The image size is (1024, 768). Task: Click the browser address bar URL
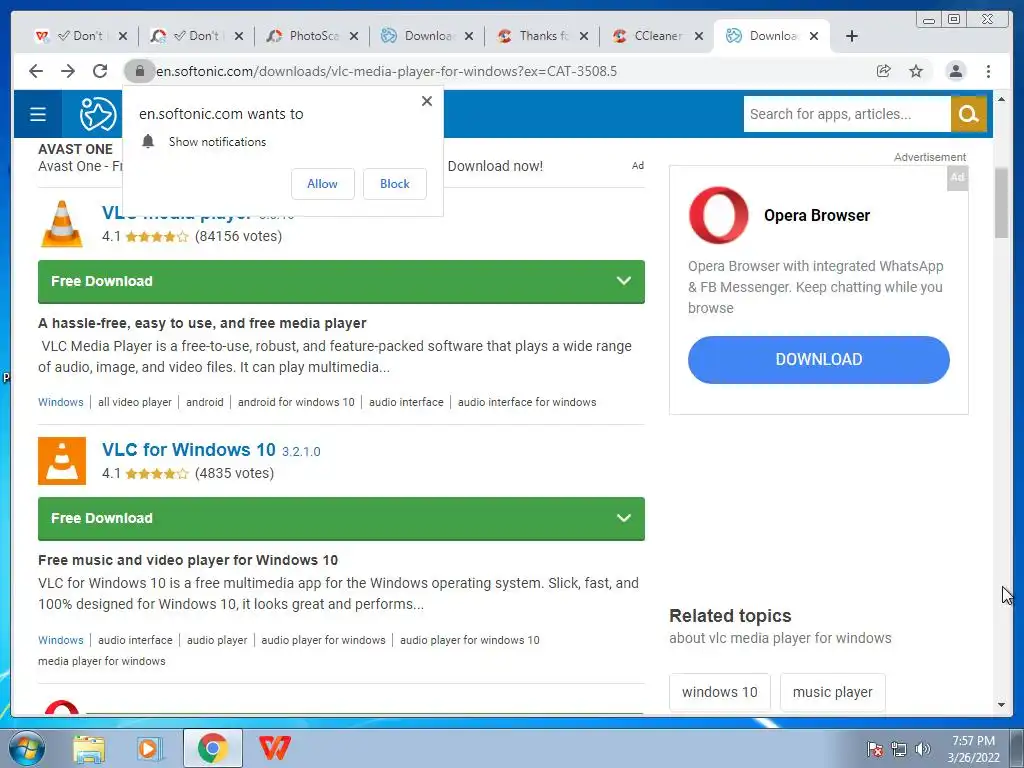tap(386, 71)
